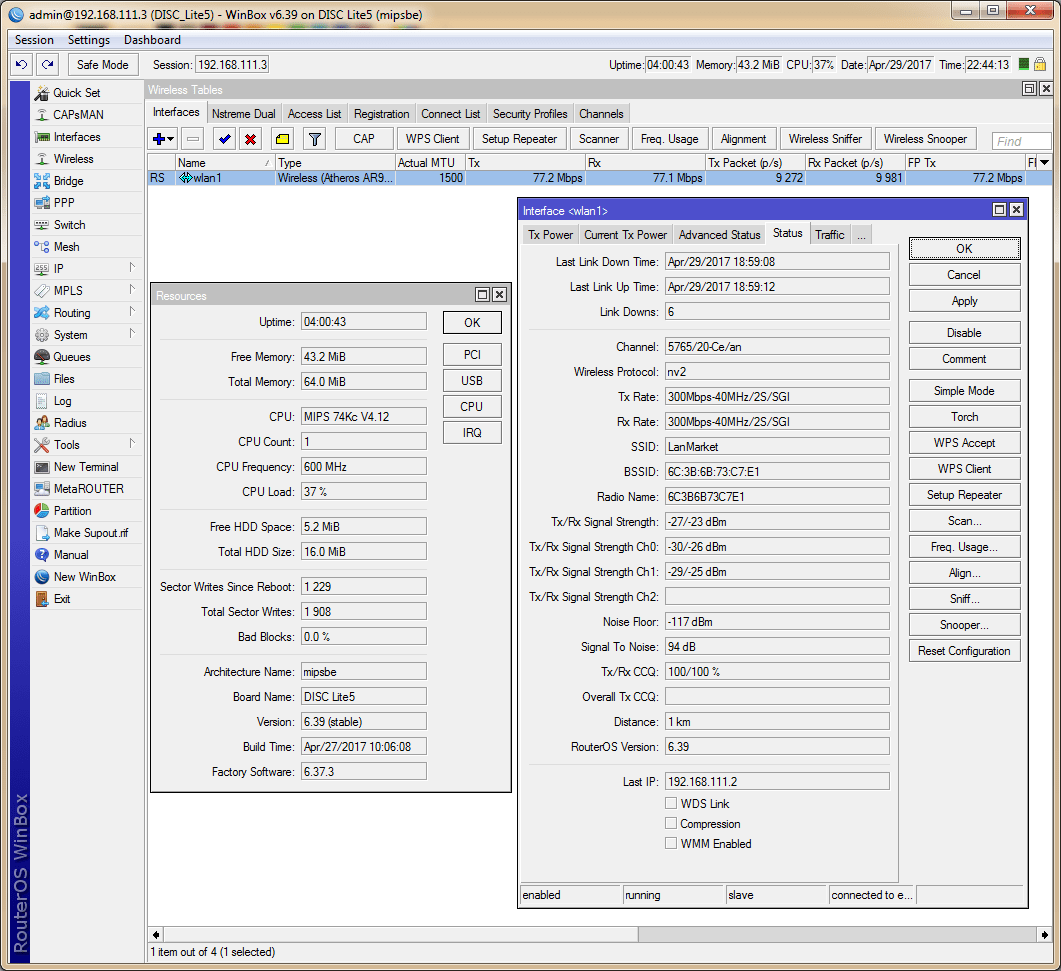Viewport: 1061px width, 971px height.
Task: Show more tabs via the ... tab
Action: tap(861, 235)
